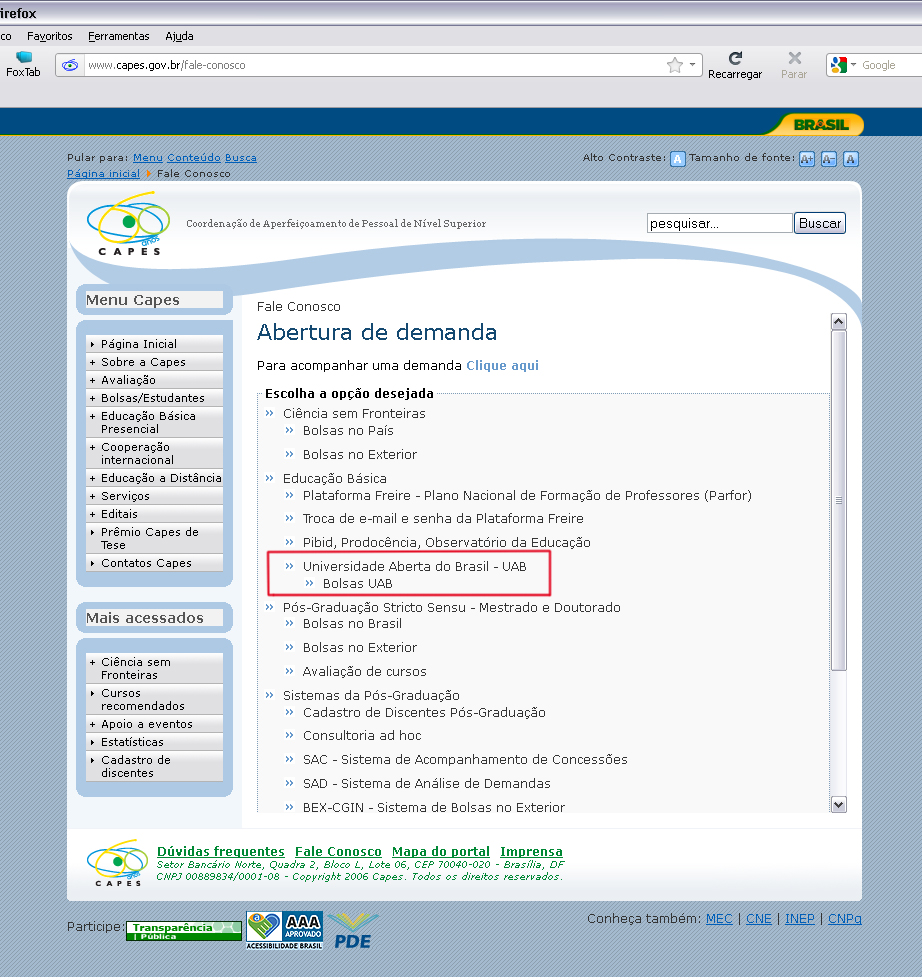Click scroll up arrow of demand list
Viewport: 922px width, 977px height.
click(839, 322)
